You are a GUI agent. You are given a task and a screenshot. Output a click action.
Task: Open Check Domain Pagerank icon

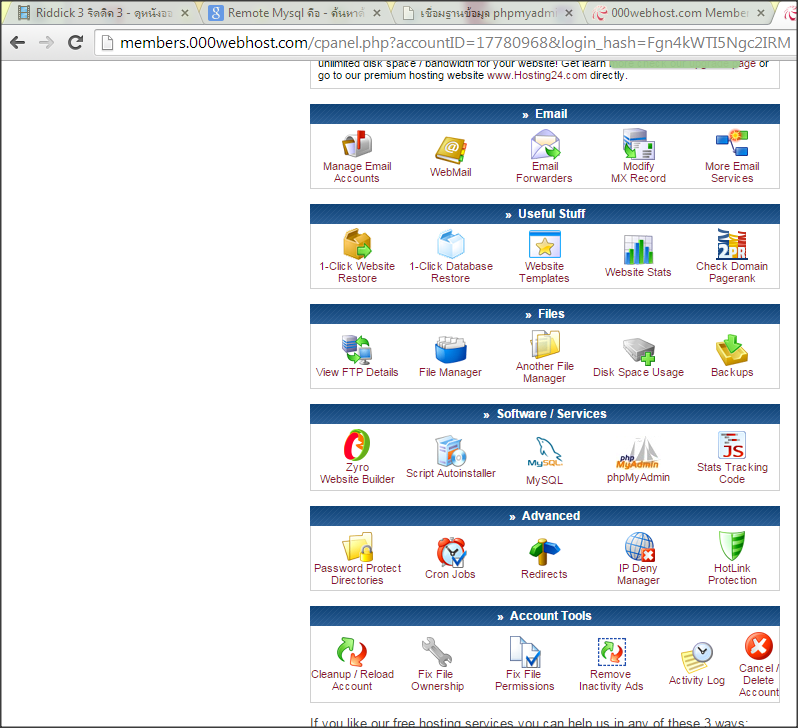[732, 244]
